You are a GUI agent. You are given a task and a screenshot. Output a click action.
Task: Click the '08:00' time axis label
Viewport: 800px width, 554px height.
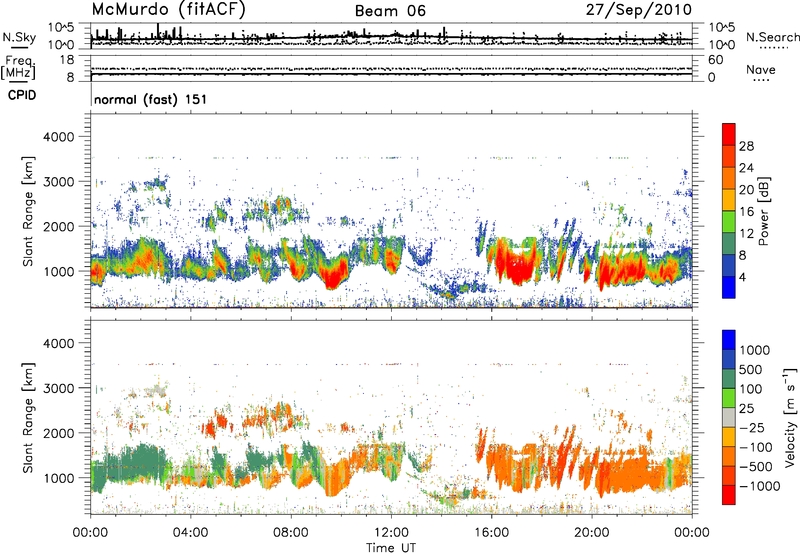pyautogui.click(x=291, y=533)
